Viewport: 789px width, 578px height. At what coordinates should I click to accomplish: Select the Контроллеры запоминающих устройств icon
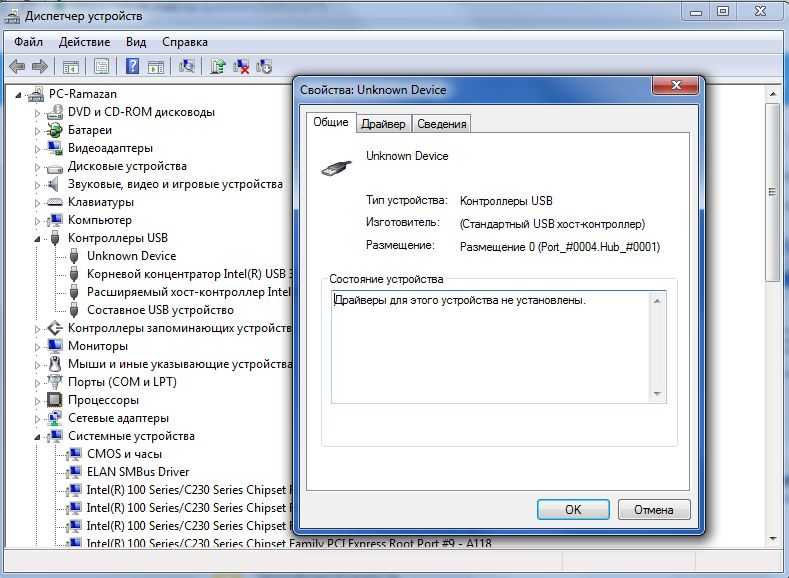tap(54, 328)
